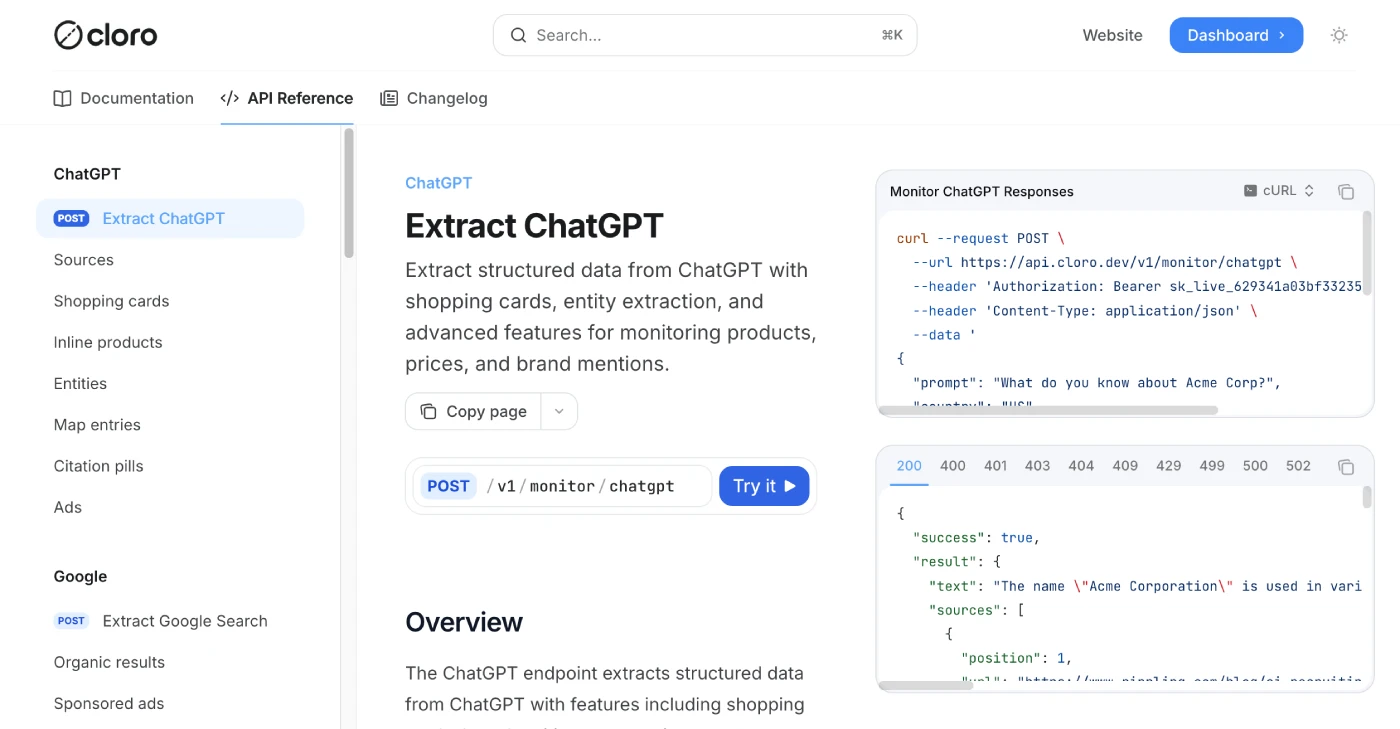Click the Changelog newspaper icon
Screen dimensions: 1400x729
coord(389,98)
